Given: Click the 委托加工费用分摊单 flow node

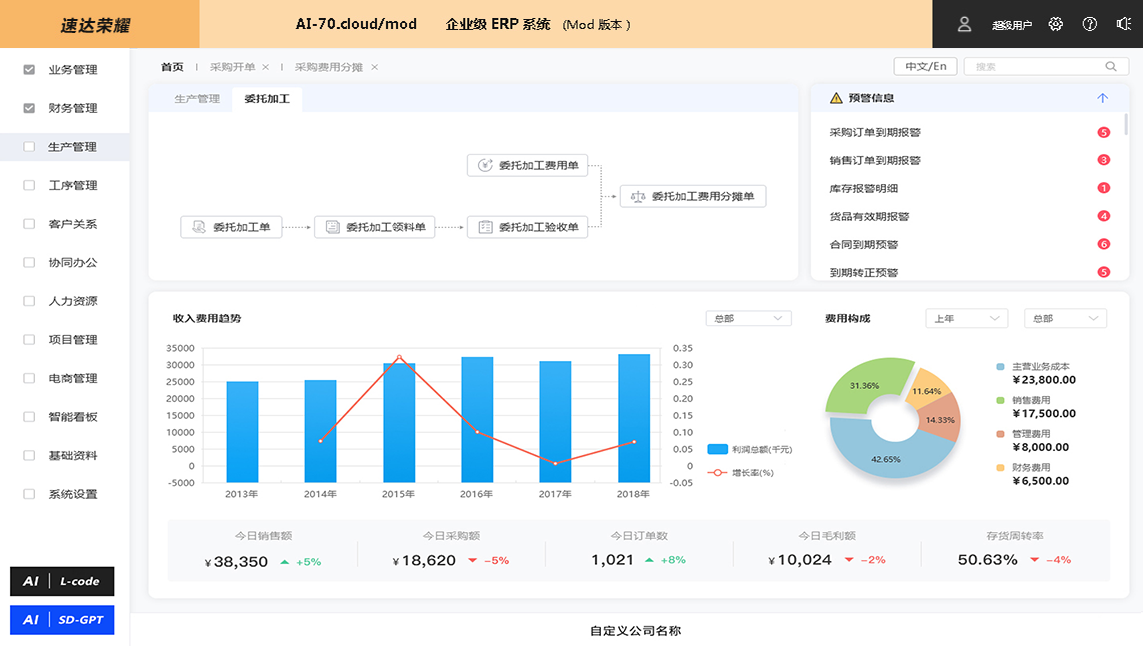Looking at the screenshot, I should (693, 196).
